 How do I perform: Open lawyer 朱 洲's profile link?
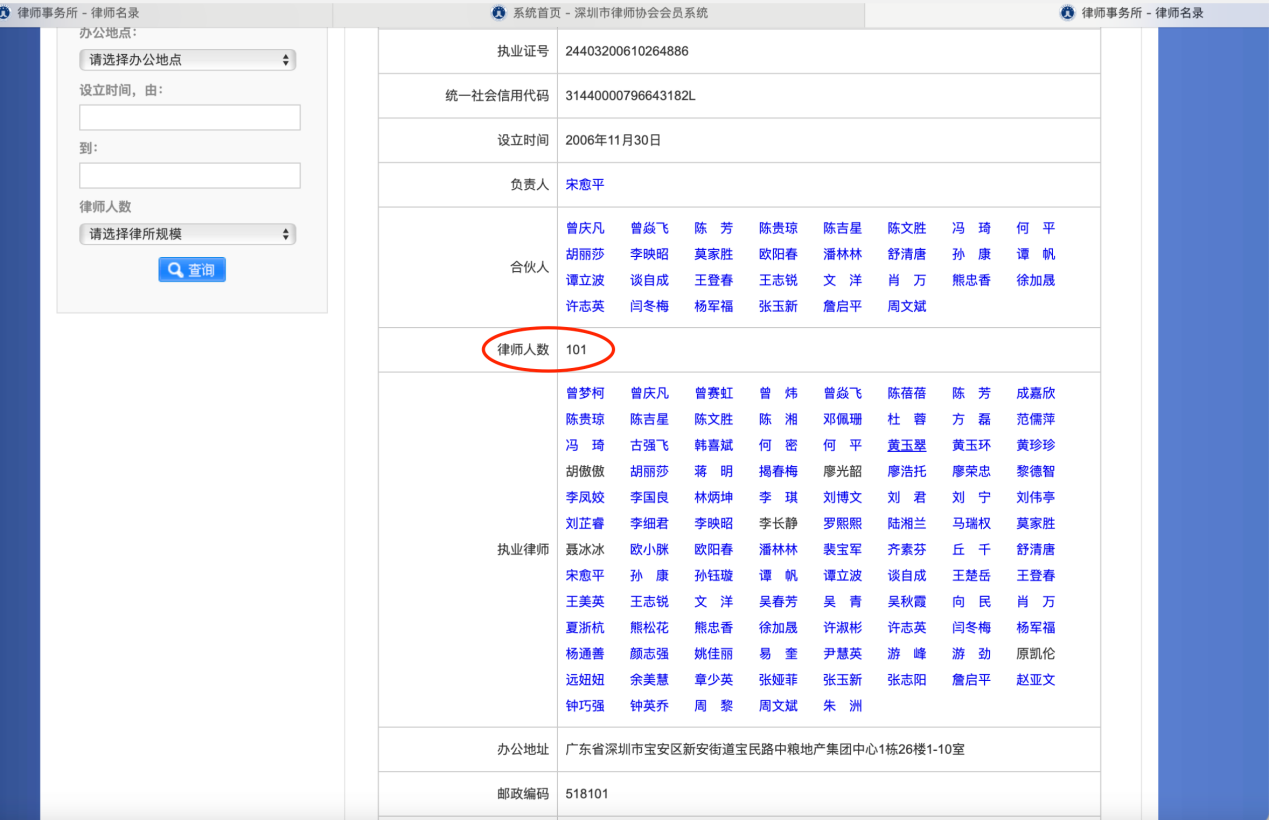point(843,705)
